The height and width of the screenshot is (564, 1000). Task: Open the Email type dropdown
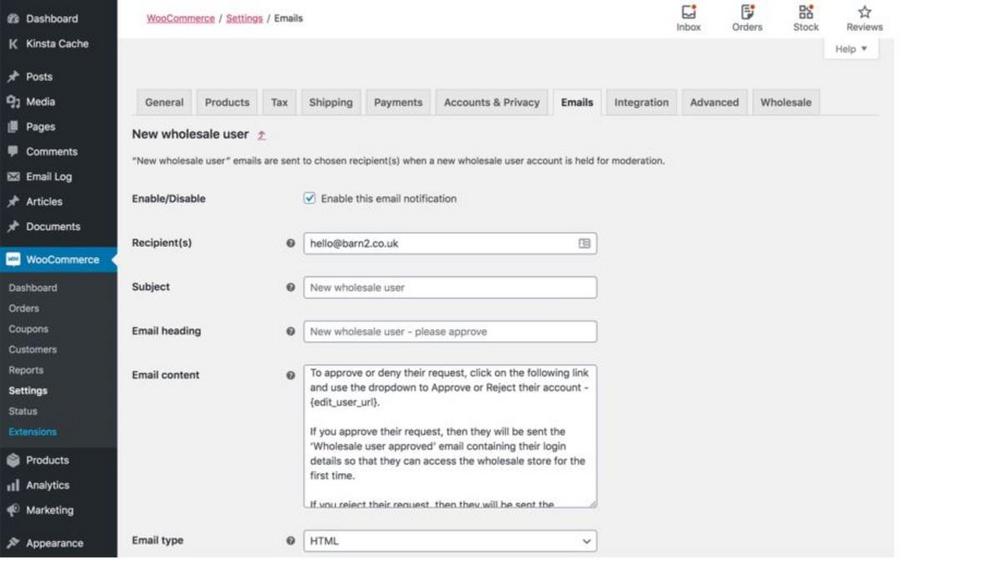click(450, 541)
